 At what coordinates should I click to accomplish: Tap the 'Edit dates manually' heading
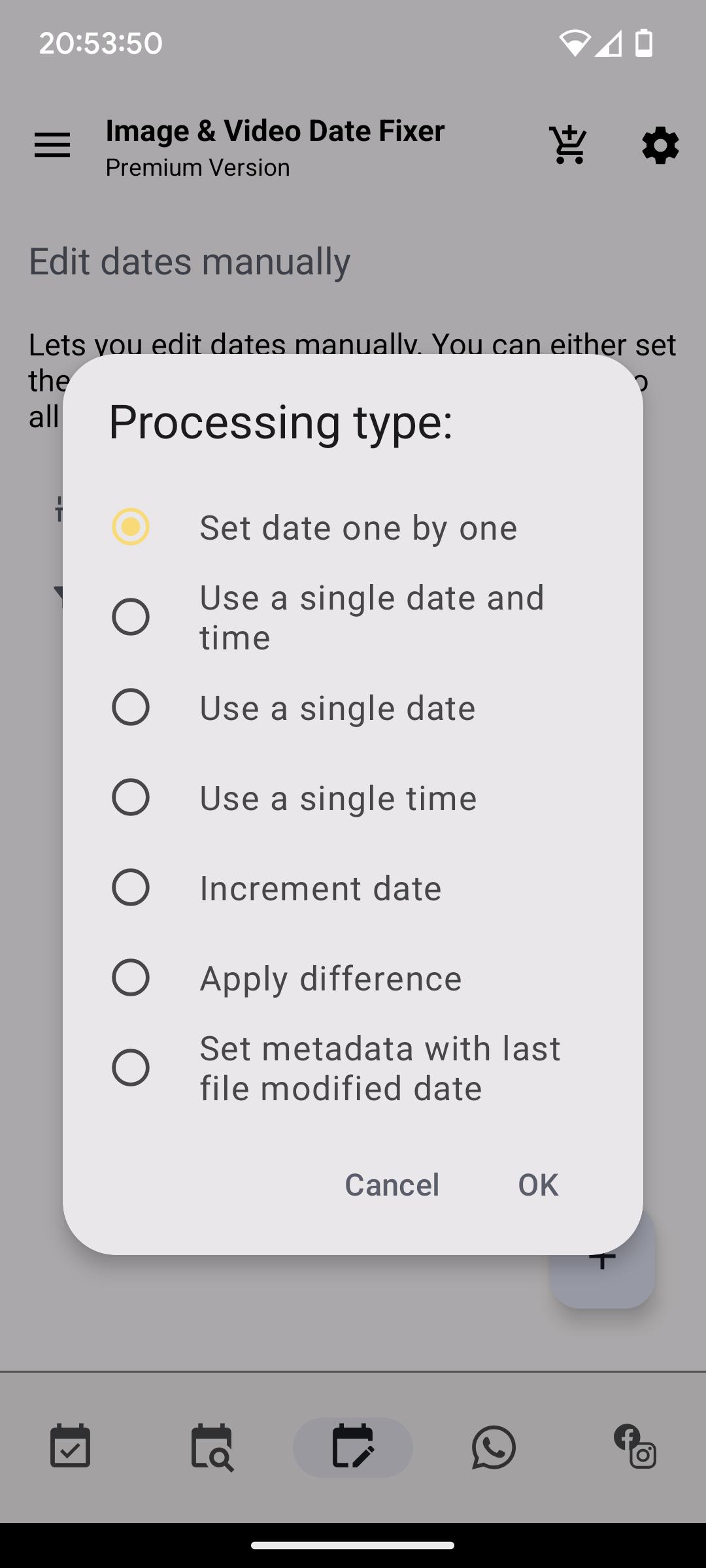tap(190, 261)
